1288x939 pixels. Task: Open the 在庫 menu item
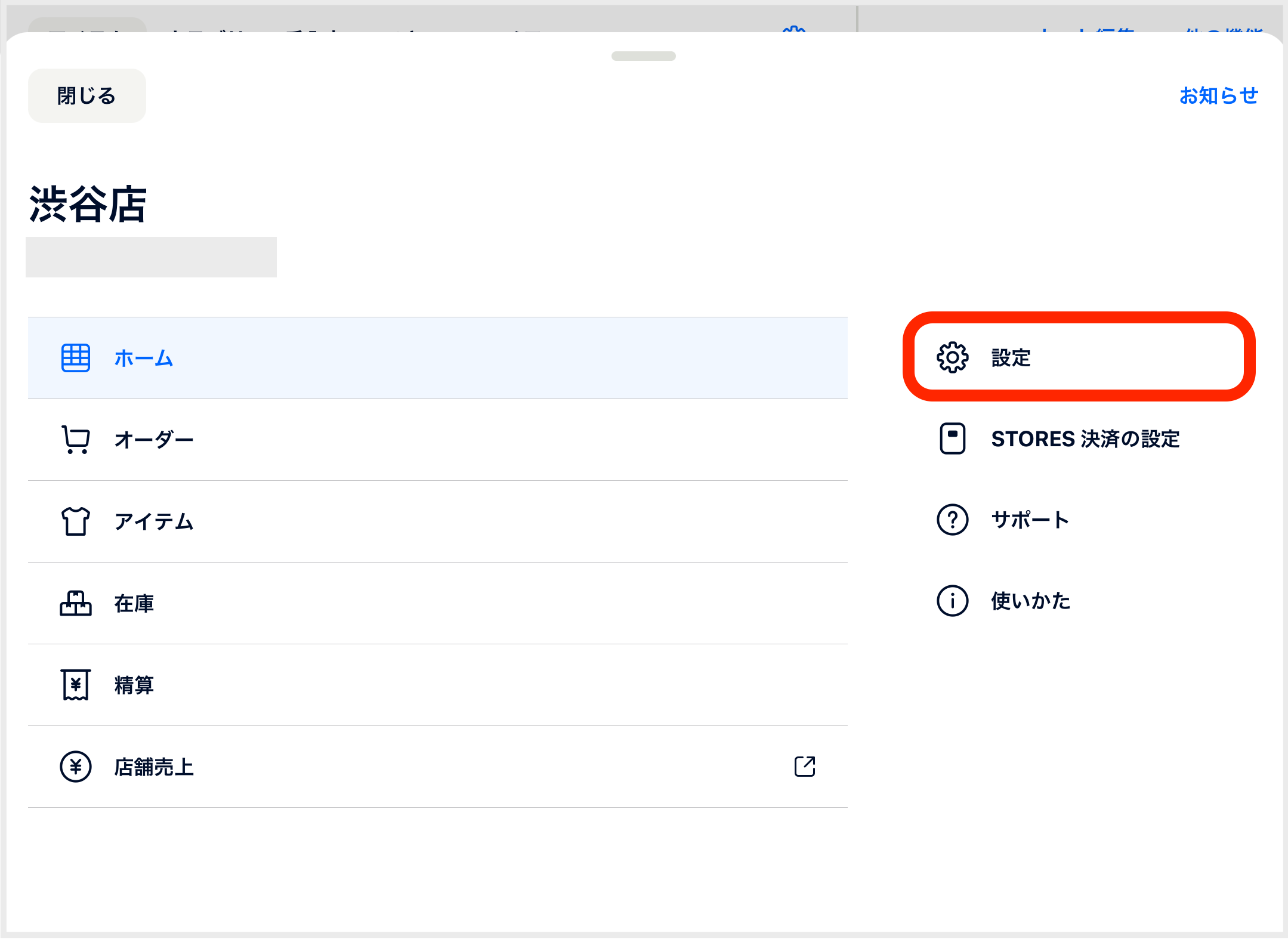[438, 603]
